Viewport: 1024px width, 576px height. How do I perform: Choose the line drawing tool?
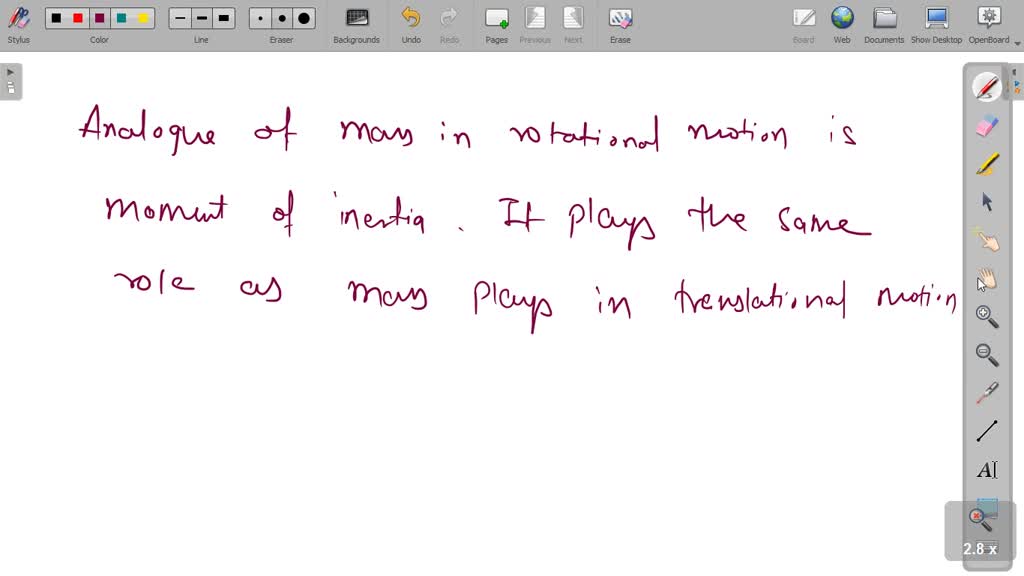click(x=986, y=430)
